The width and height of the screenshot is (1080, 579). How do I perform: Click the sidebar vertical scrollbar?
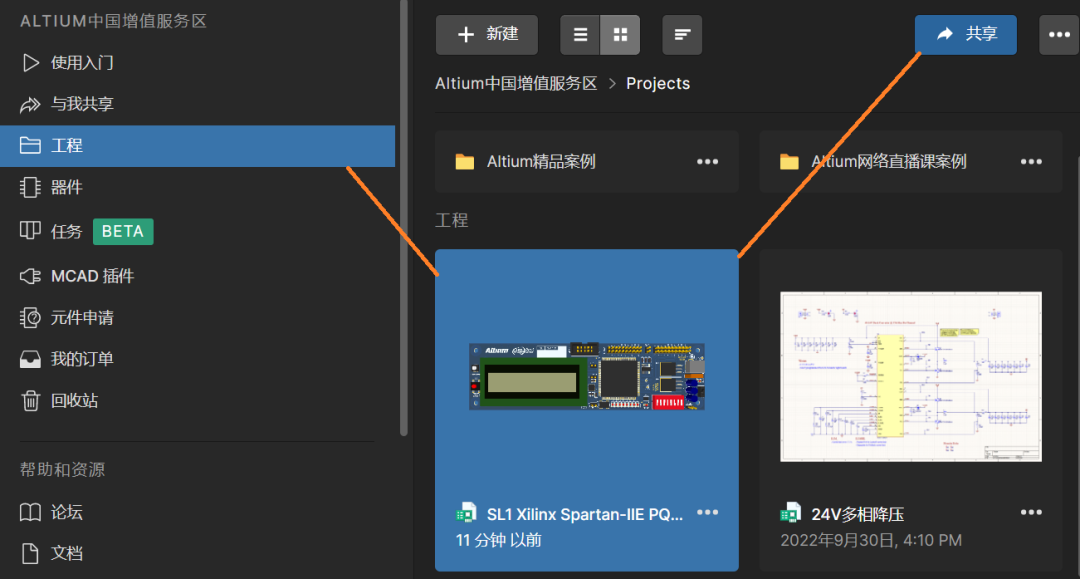point(404,218)
